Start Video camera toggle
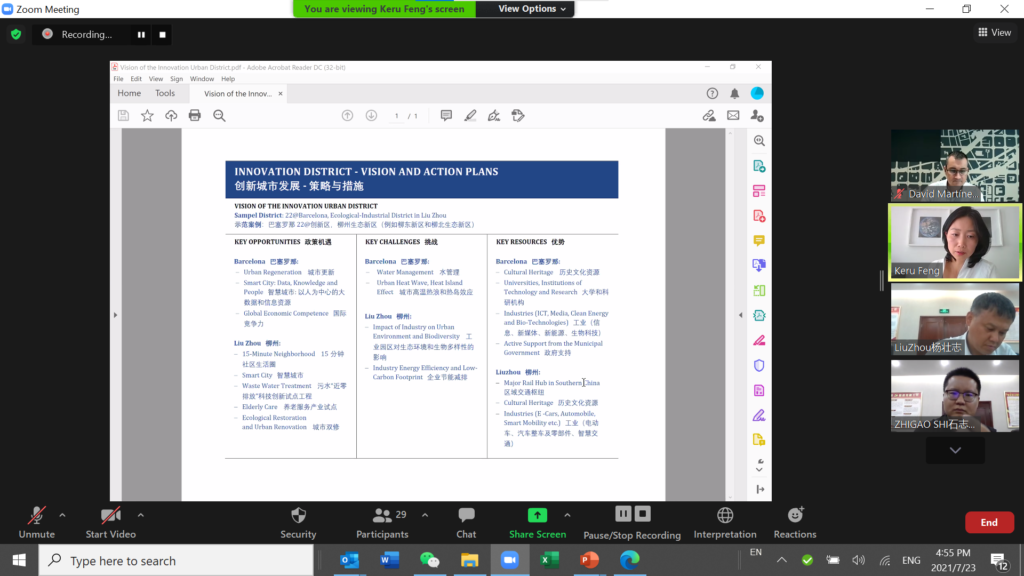This screenshot has height=576, width=1024. click(110, 516)
